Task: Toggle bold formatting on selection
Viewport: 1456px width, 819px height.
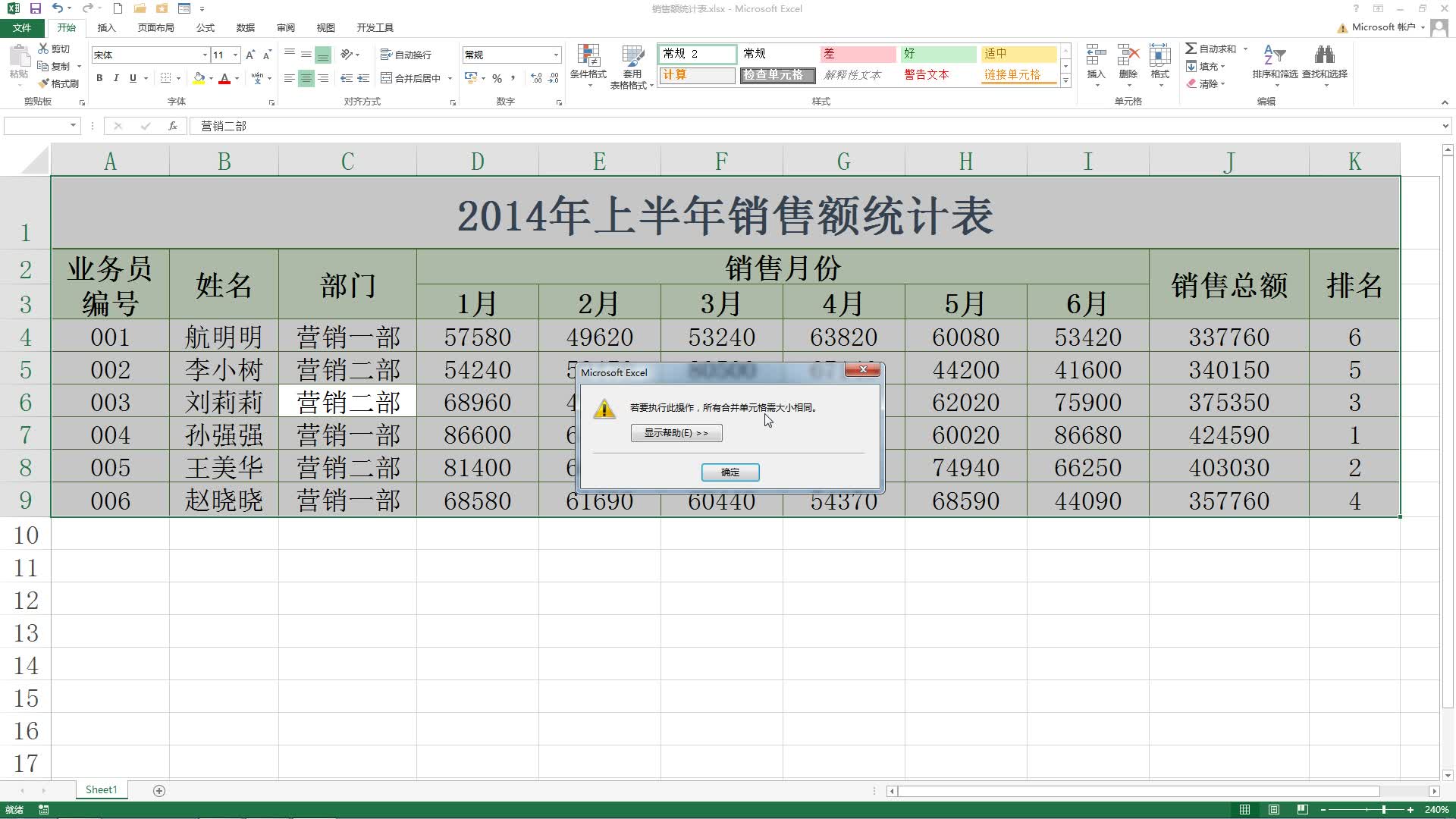Action: coord(99,77)
